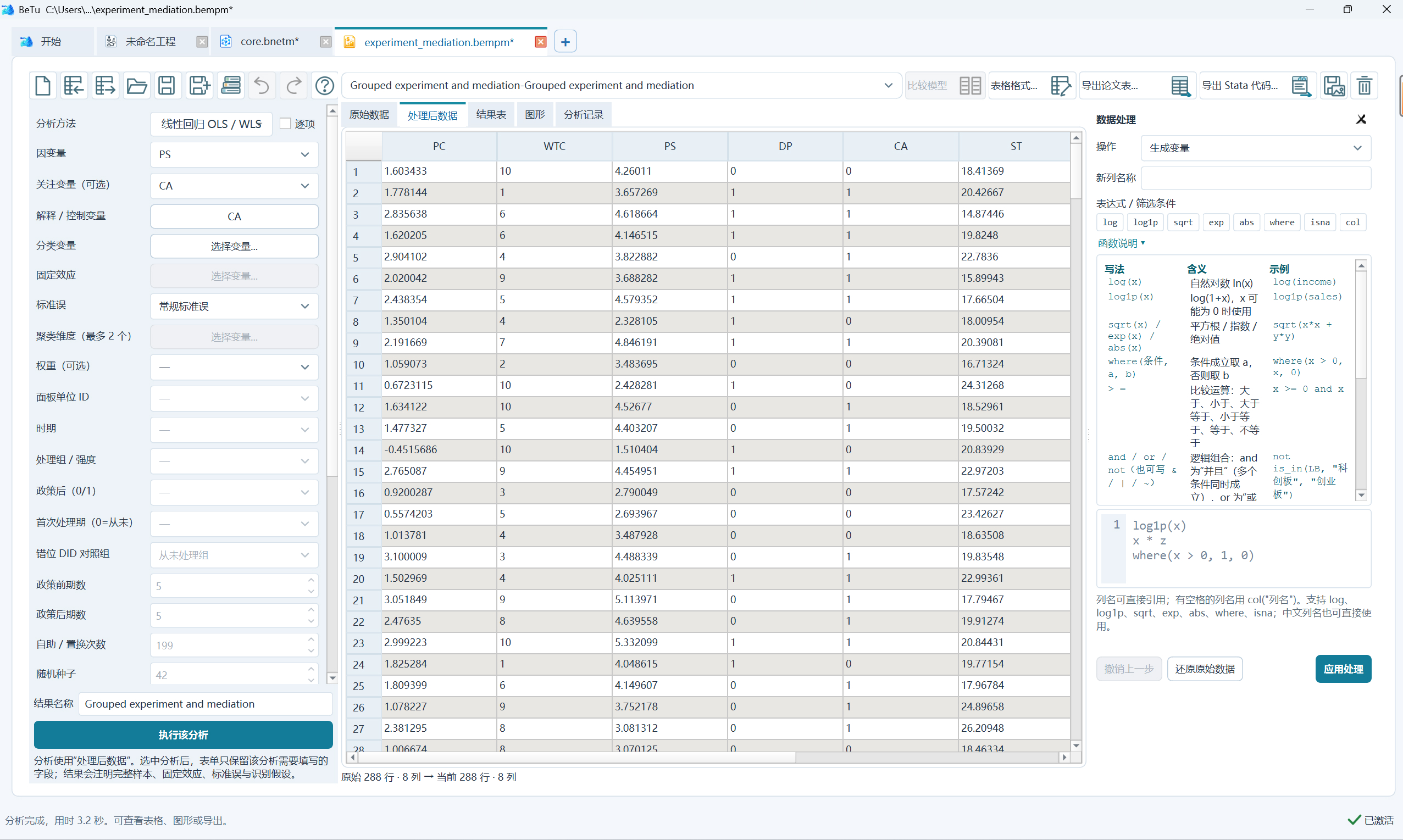Click the save image icon

click(1334, 86)
